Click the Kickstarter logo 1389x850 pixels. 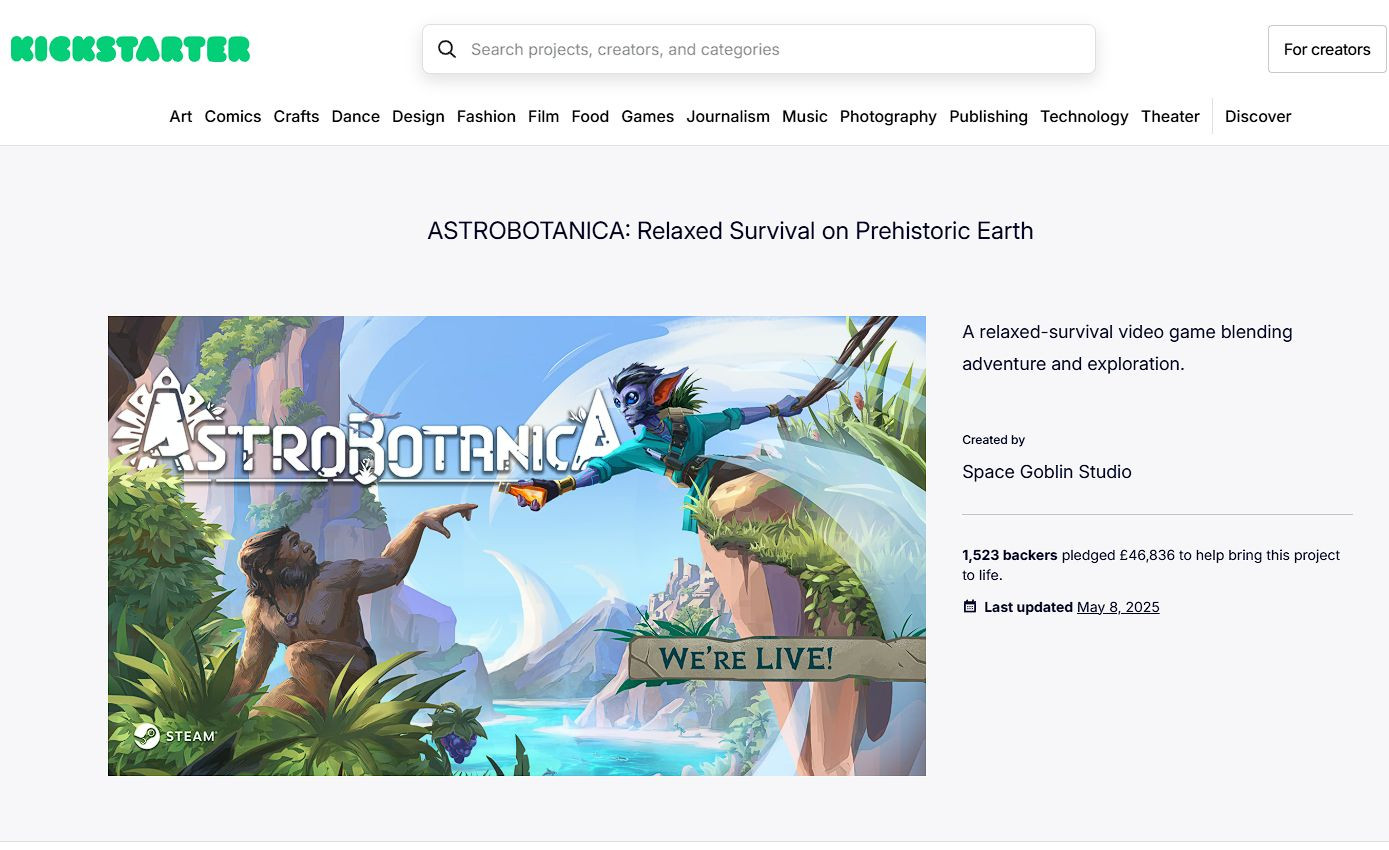point(130,49)
